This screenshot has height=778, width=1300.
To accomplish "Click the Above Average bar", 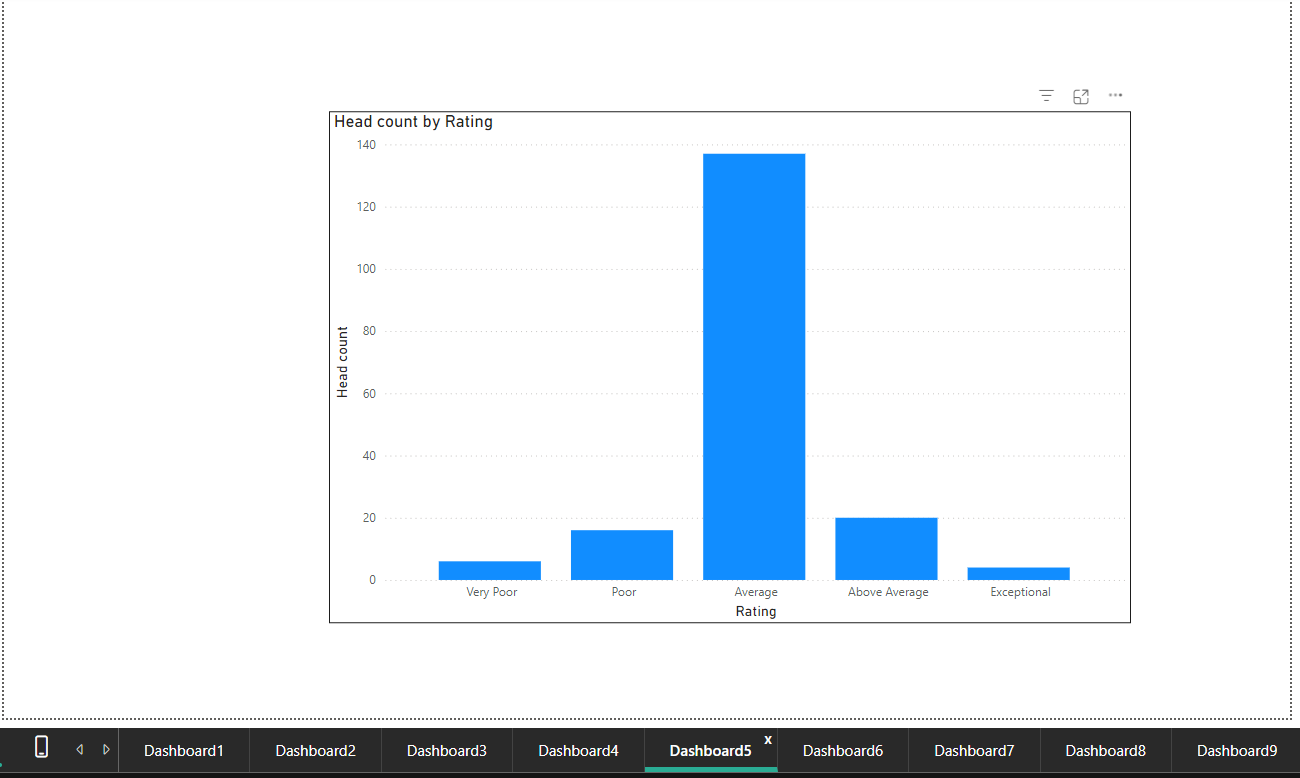I will (x=886, y=545).
